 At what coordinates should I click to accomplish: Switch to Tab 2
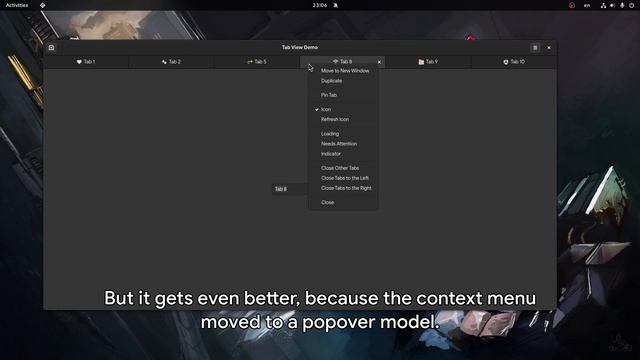[x=171, y=62]
